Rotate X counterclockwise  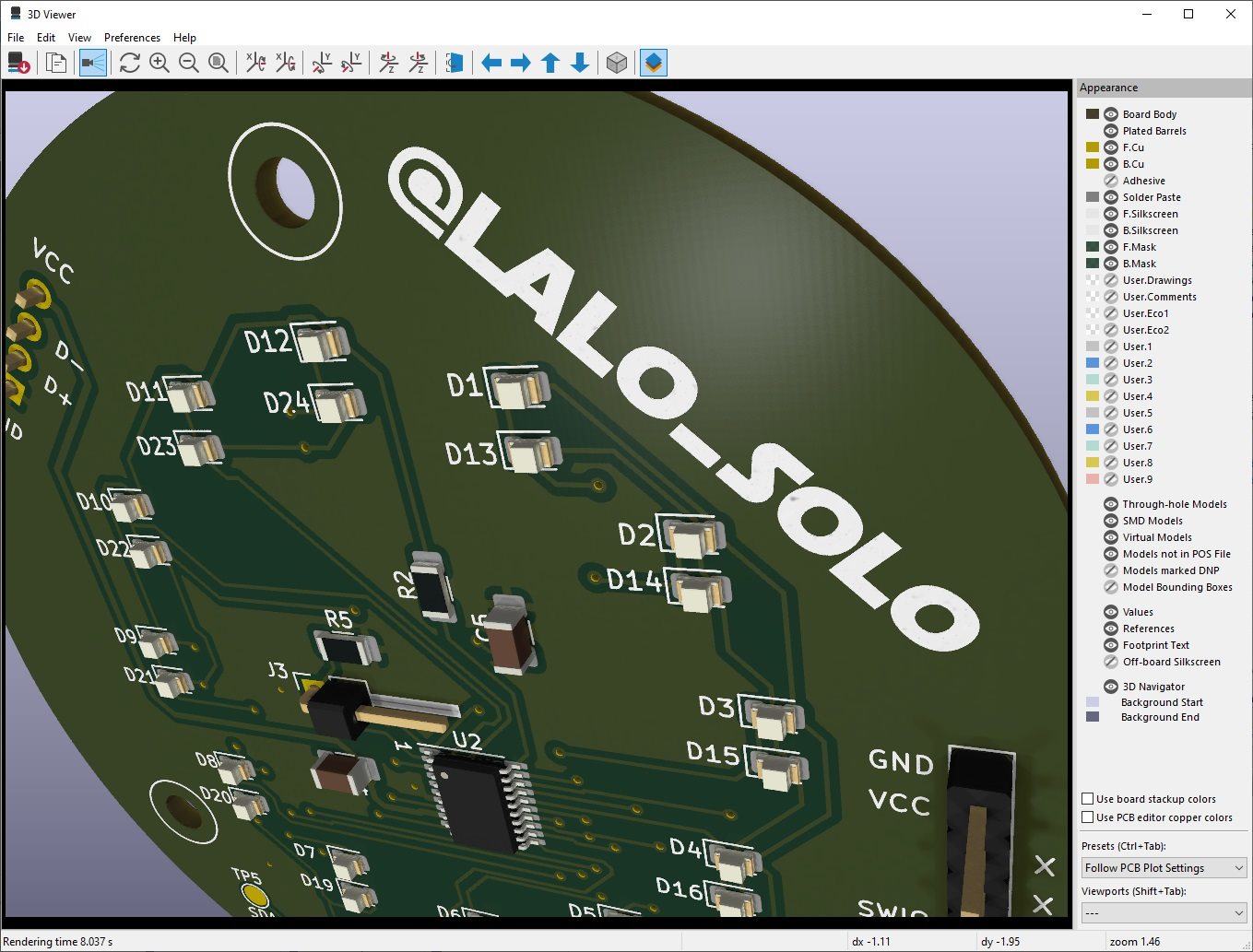[x=285, y=63]
